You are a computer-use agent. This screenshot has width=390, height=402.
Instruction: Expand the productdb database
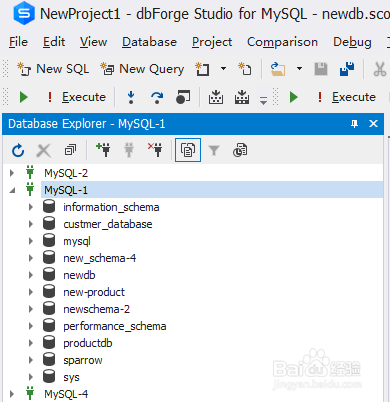coord(31,343)
